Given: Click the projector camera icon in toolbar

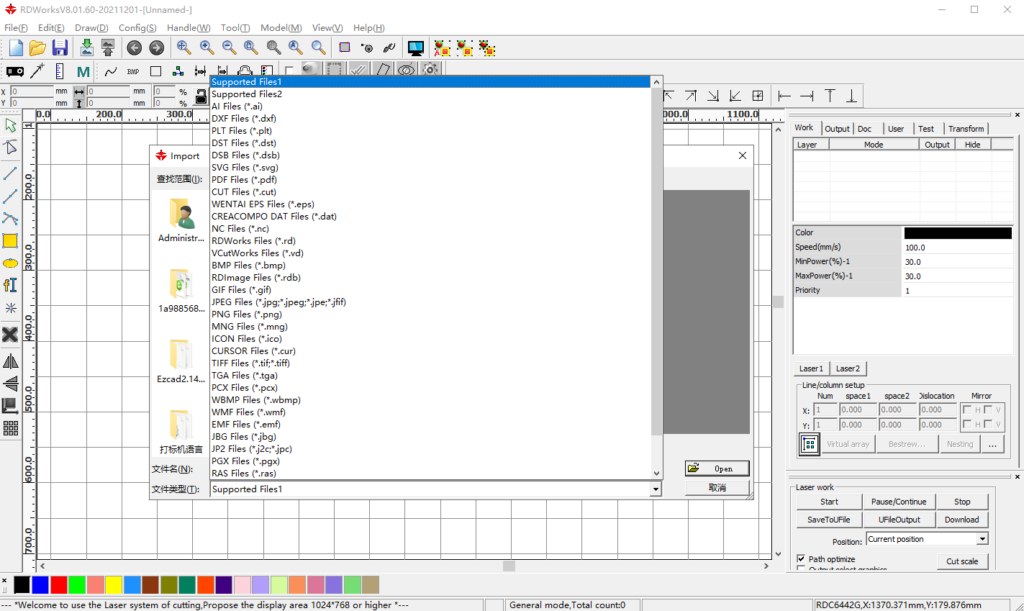Looking at the screenshot, I should [x=15, y=72].
